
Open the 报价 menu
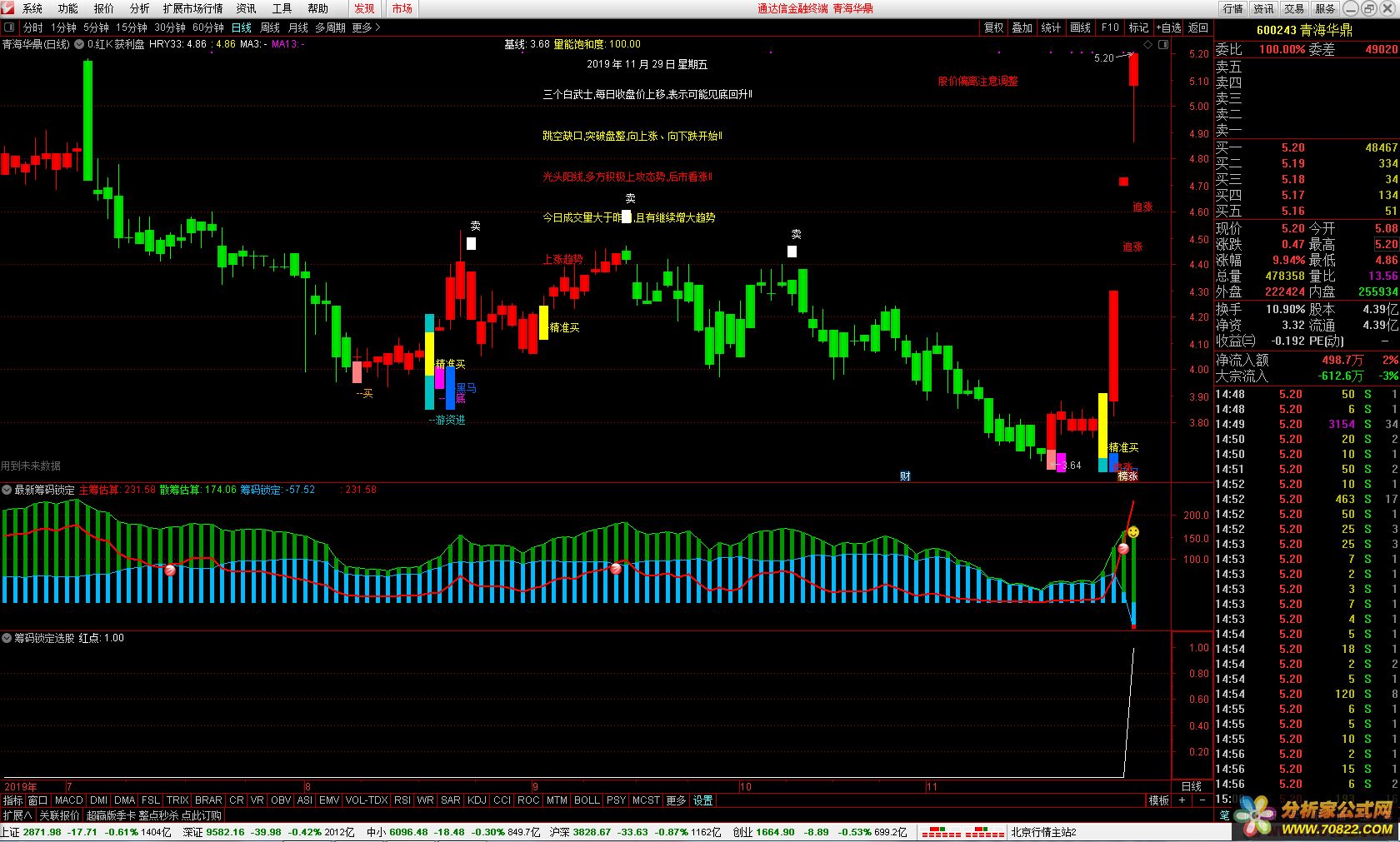coord(104,8)
